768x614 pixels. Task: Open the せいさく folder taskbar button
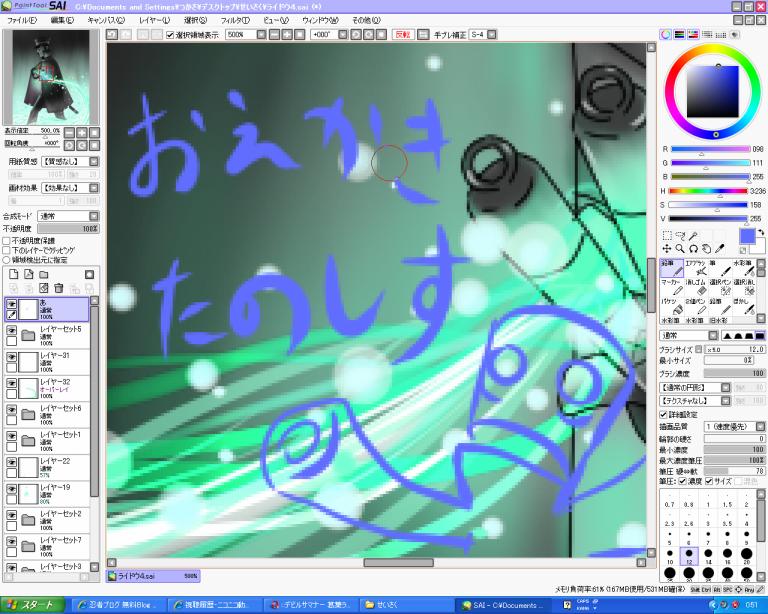pyautogui.click(x=407, y=605)
